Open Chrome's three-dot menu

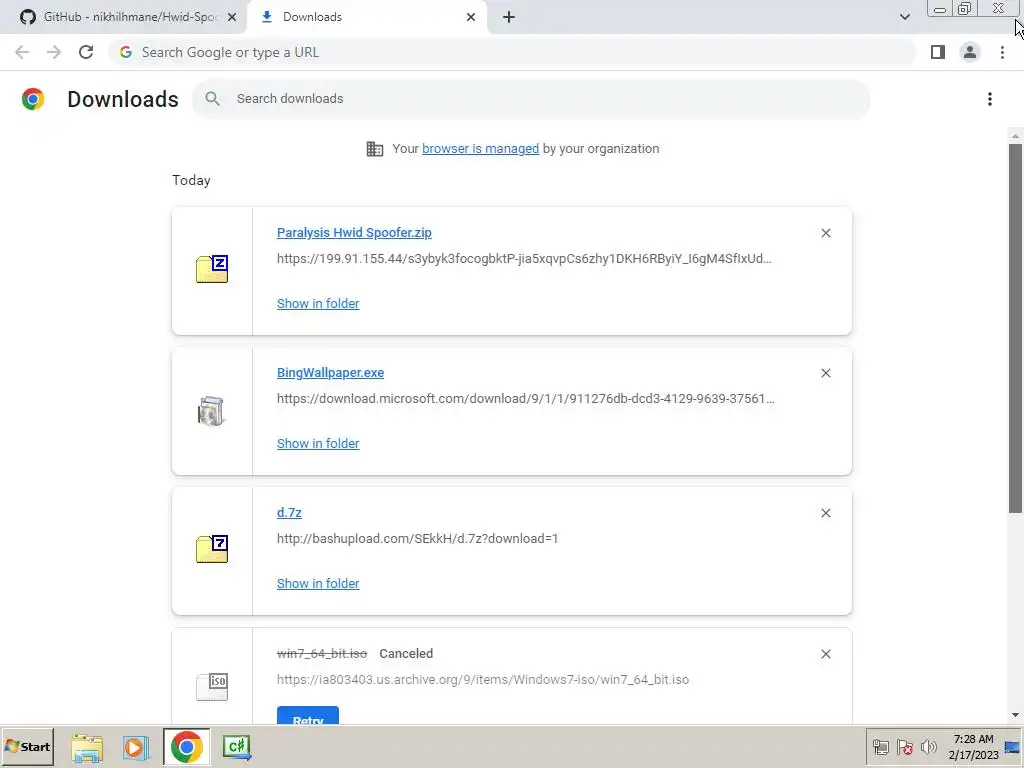point(1002,52)
